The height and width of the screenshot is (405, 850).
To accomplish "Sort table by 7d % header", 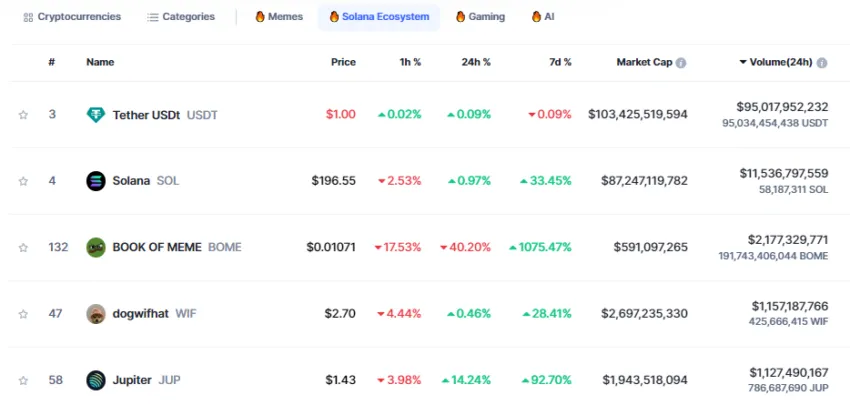I will click(558, 62).
